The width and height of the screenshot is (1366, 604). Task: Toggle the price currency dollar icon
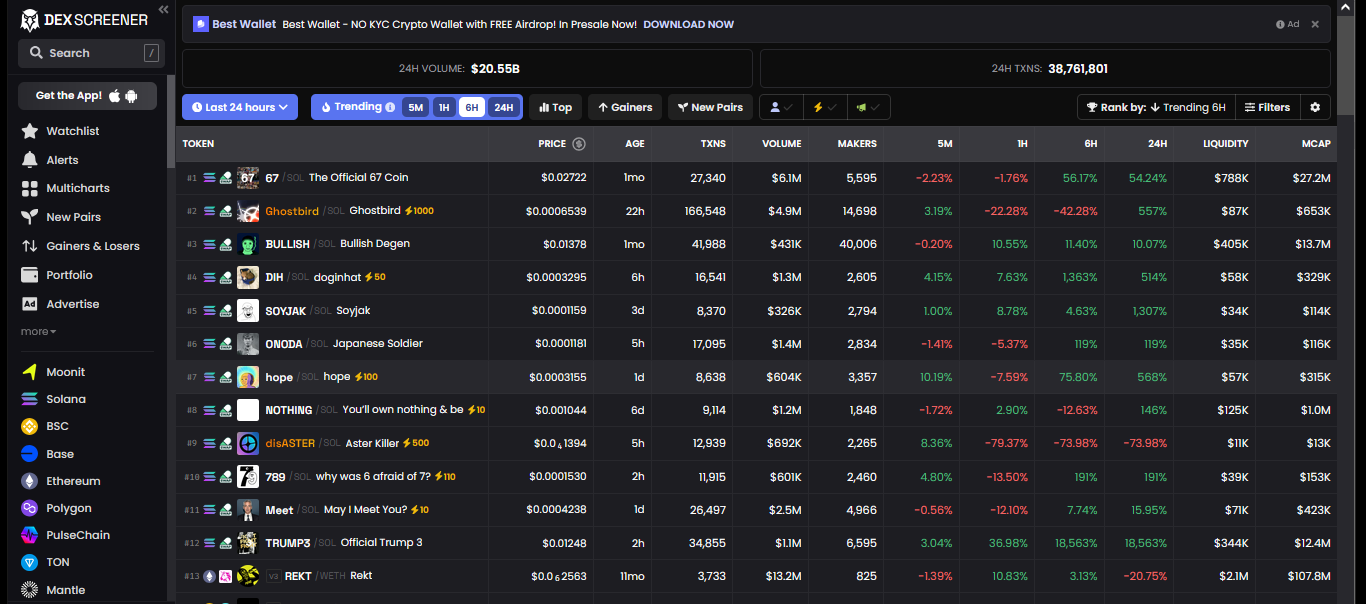tap(578, 144)
